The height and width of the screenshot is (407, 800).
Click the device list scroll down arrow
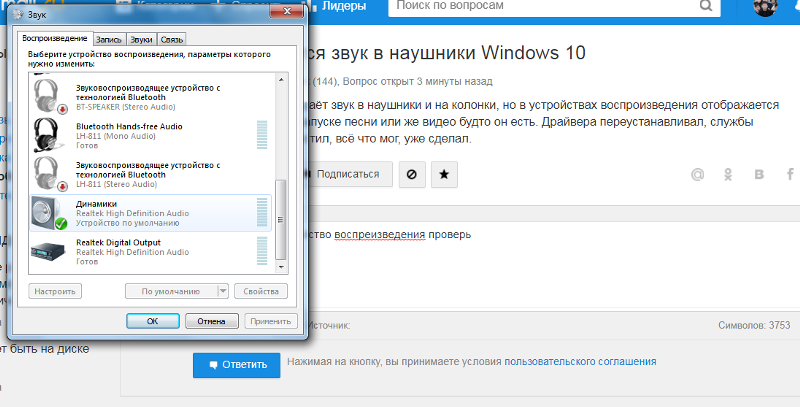[281, 267]
